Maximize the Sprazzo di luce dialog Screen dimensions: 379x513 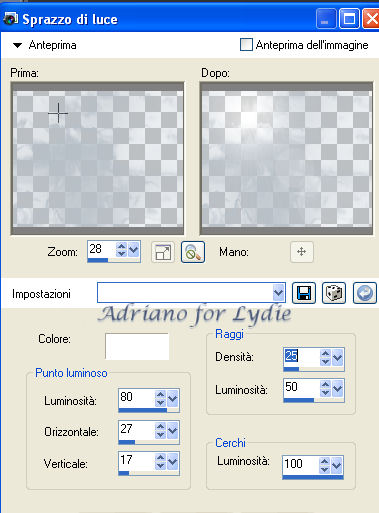[x=349, y=19]
